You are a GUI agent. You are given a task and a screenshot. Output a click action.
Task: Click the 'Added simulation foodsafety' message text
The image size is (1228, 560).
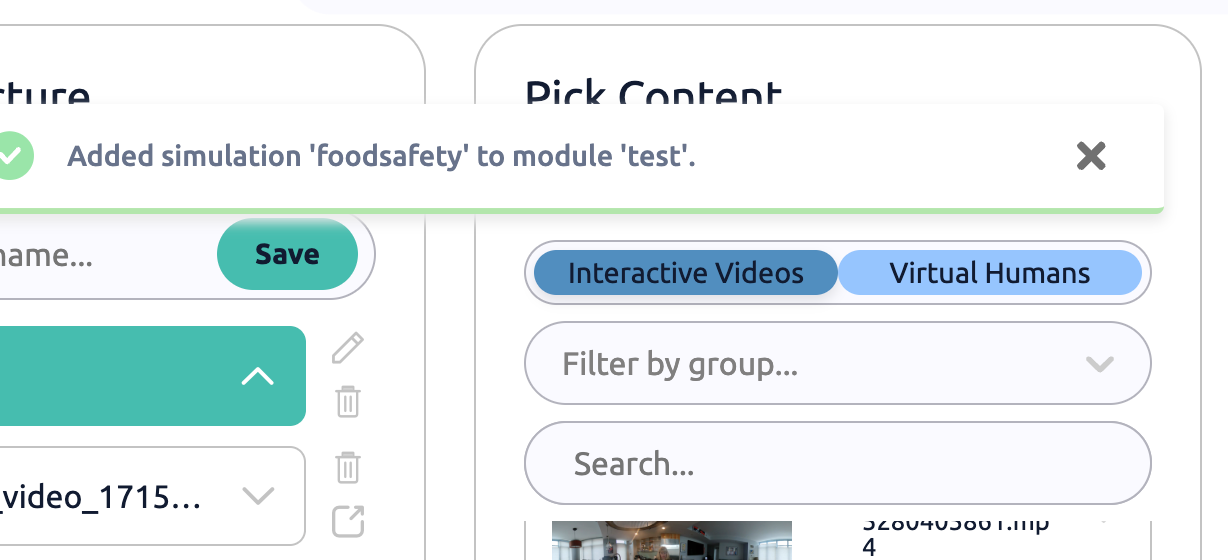pyautogui.click(x=380, y=157)
